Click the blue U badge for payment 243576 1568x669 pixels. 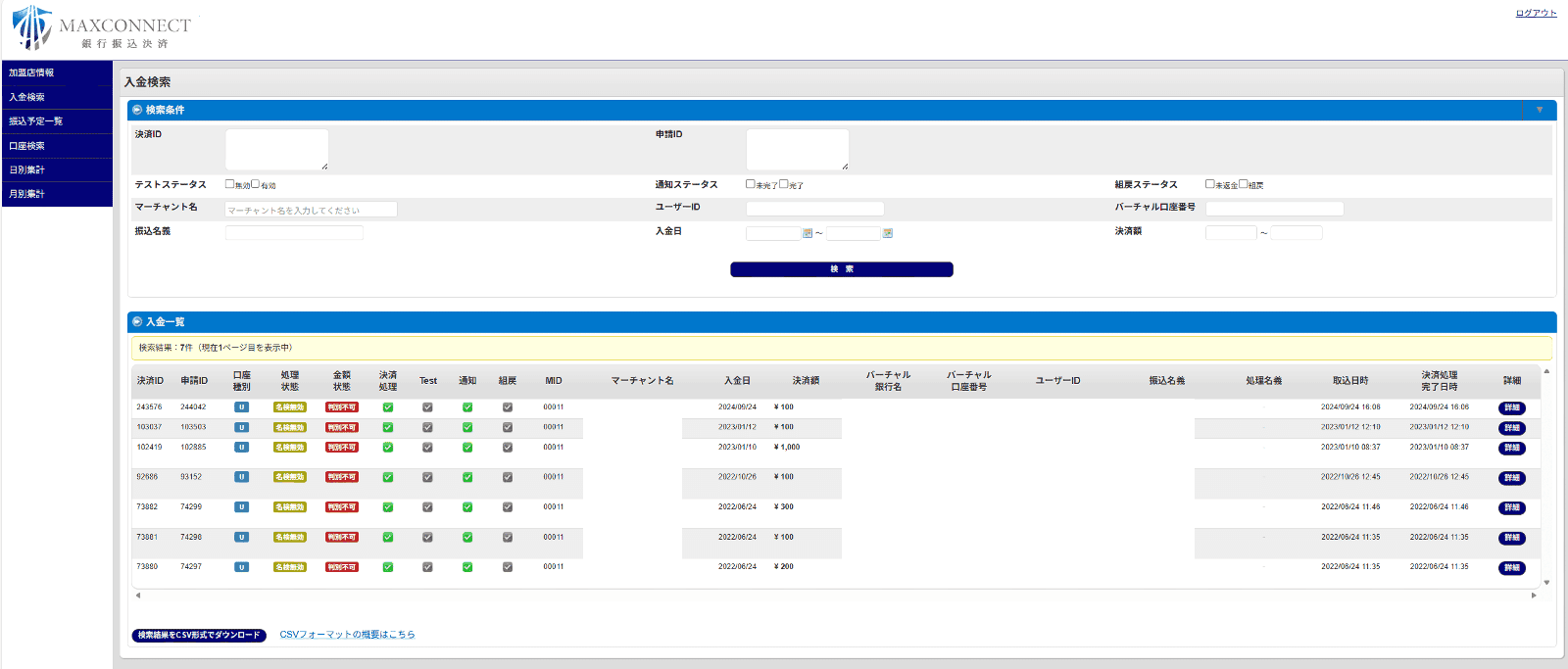click(241, 407)
